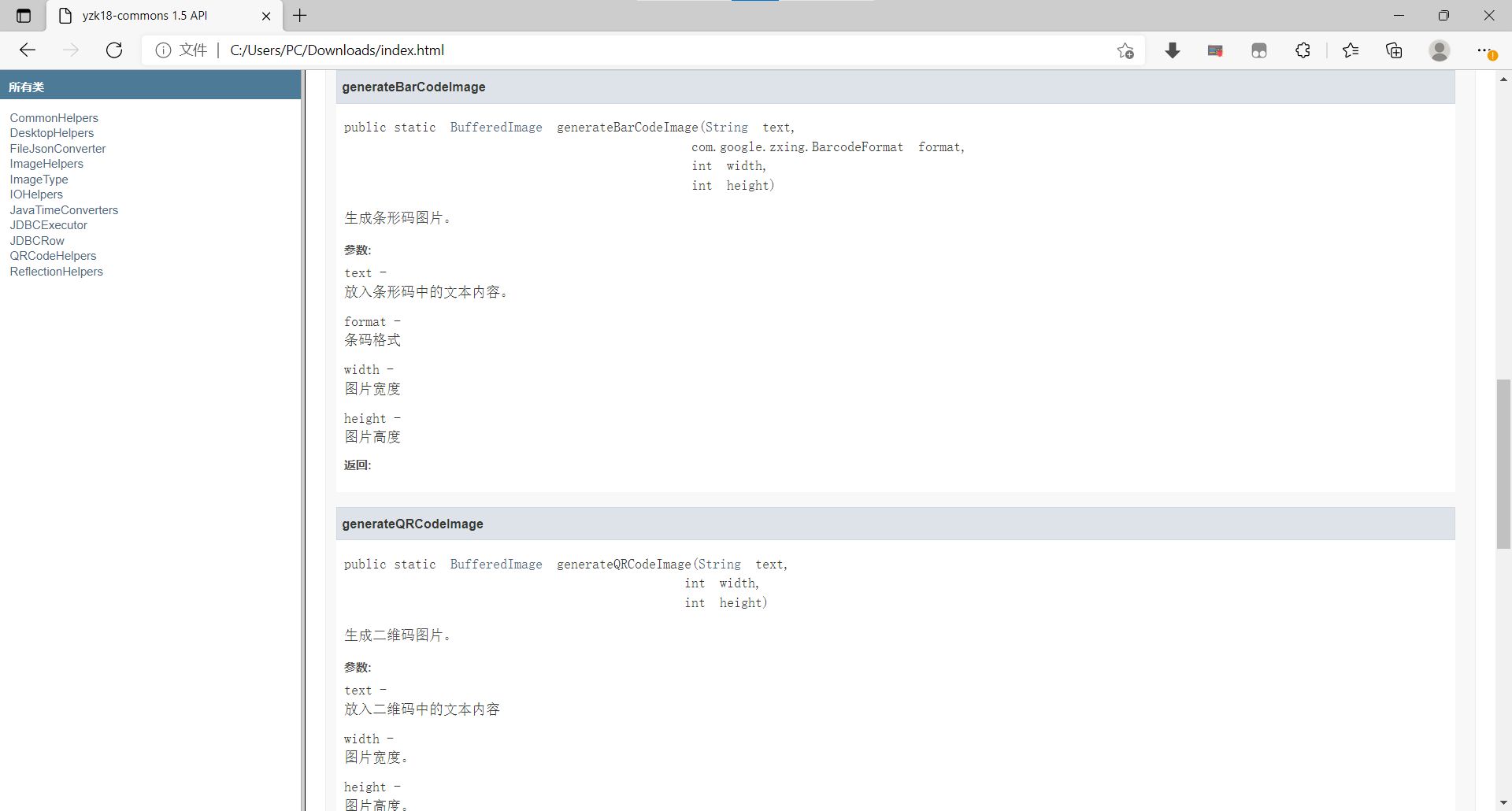Open the QRCodeHelpers class link
The width and height of the screenshot is (1512, 811).
[53, 256]
